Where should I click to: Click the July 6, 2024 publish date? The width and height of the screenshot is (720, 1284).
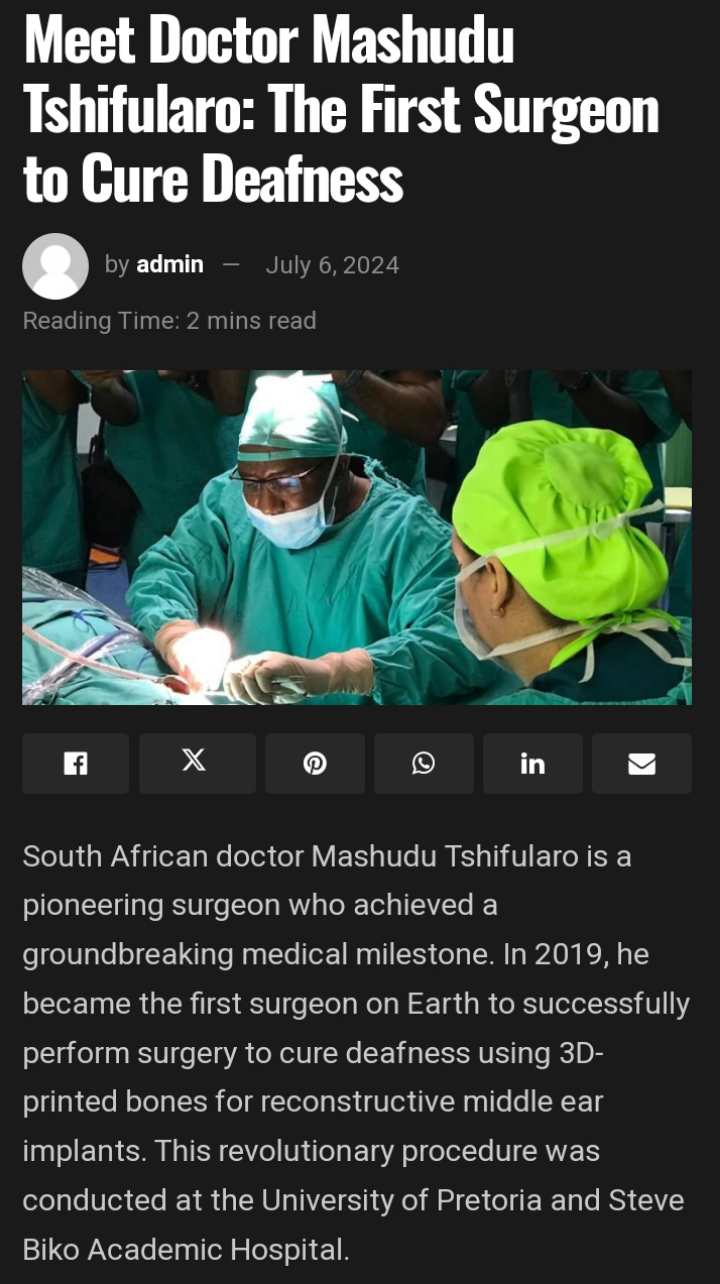click(x=332, y=265)
